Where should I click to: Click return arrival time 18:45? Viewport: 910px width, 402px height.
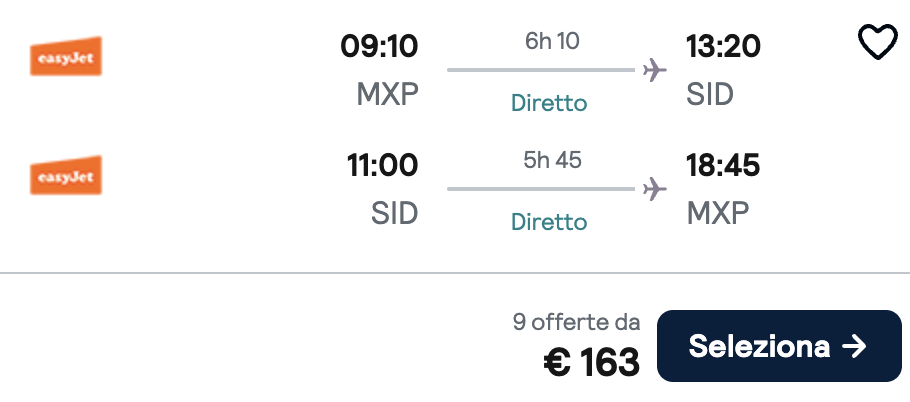pyautogui.click(x=723, y=164)
